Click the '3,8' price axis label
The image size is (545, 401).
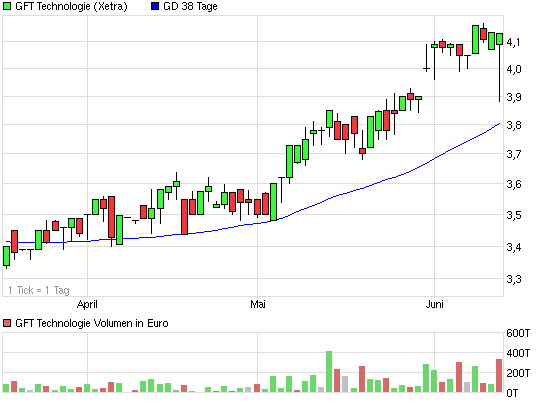click(514, 125)
